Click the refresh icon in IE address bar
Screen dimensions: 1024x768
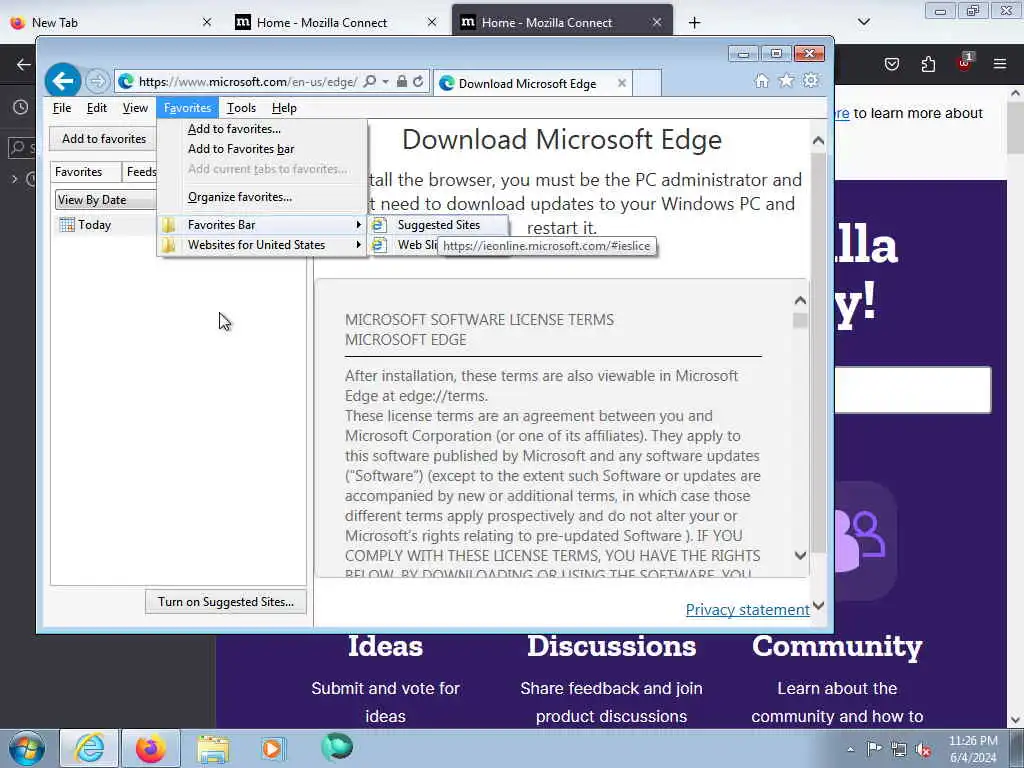(418, 82)
